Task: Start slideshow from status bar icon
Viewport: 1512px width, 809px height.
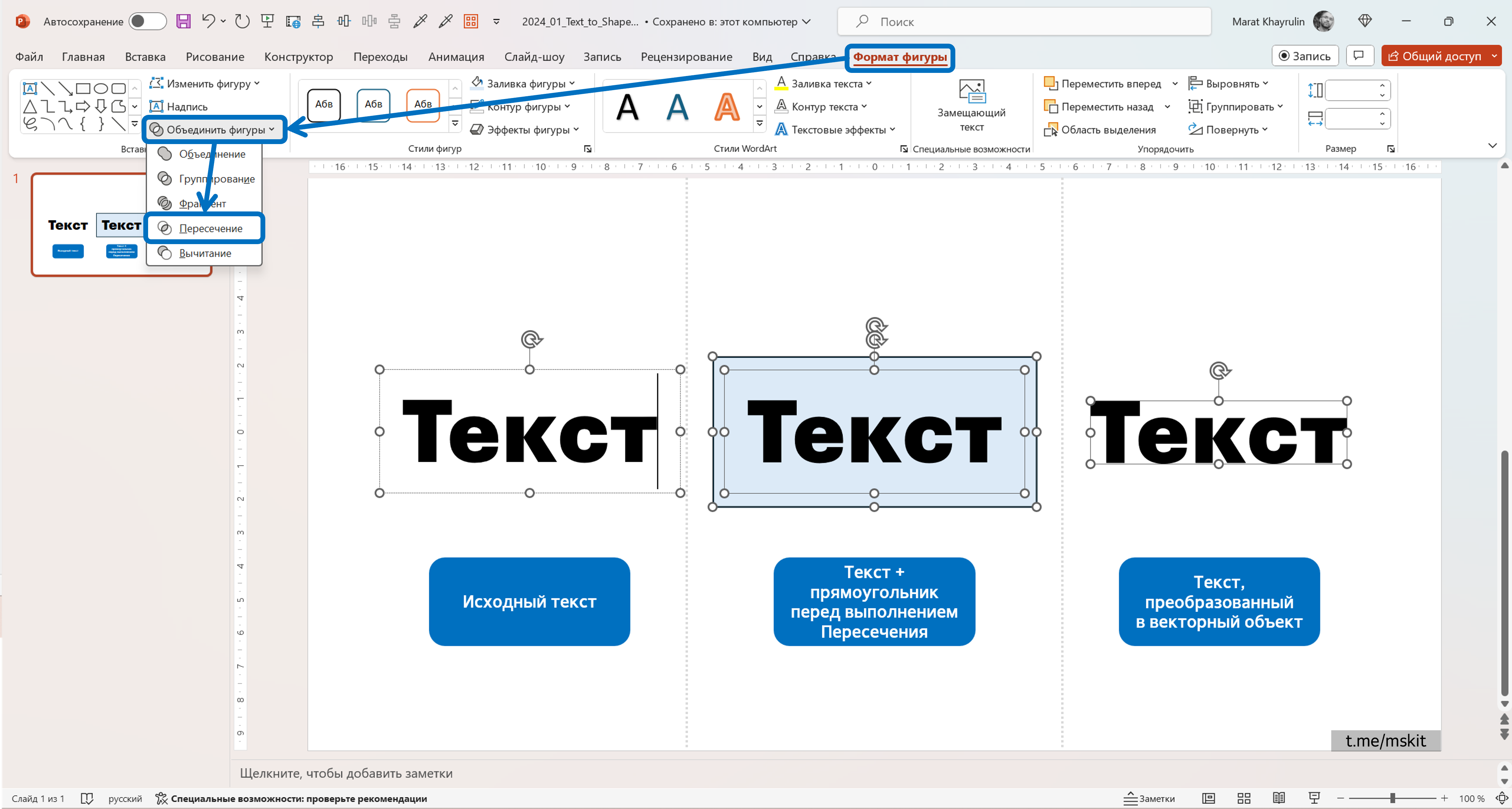Action: point(1314,798)
